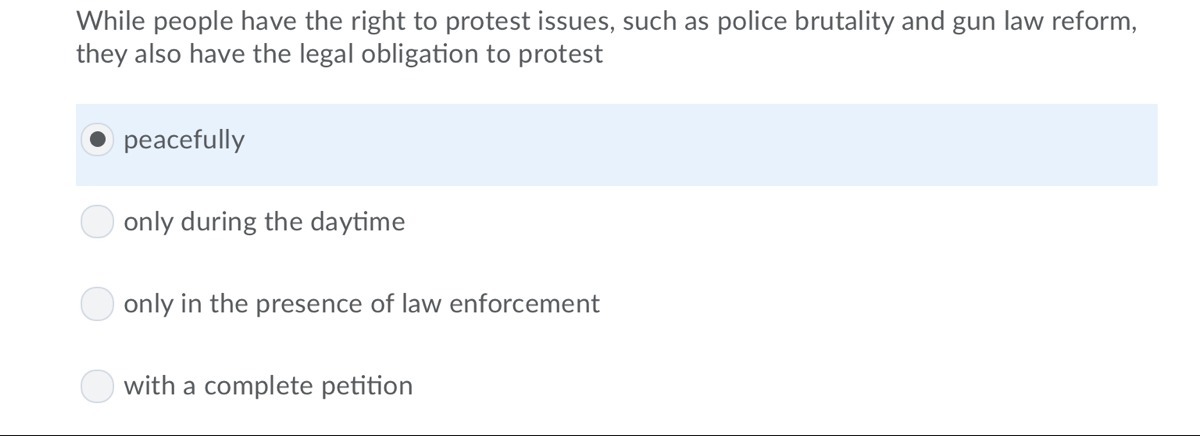Mark the "with a complete petition" radio button
1200x436 pixels.
[97, 386]
